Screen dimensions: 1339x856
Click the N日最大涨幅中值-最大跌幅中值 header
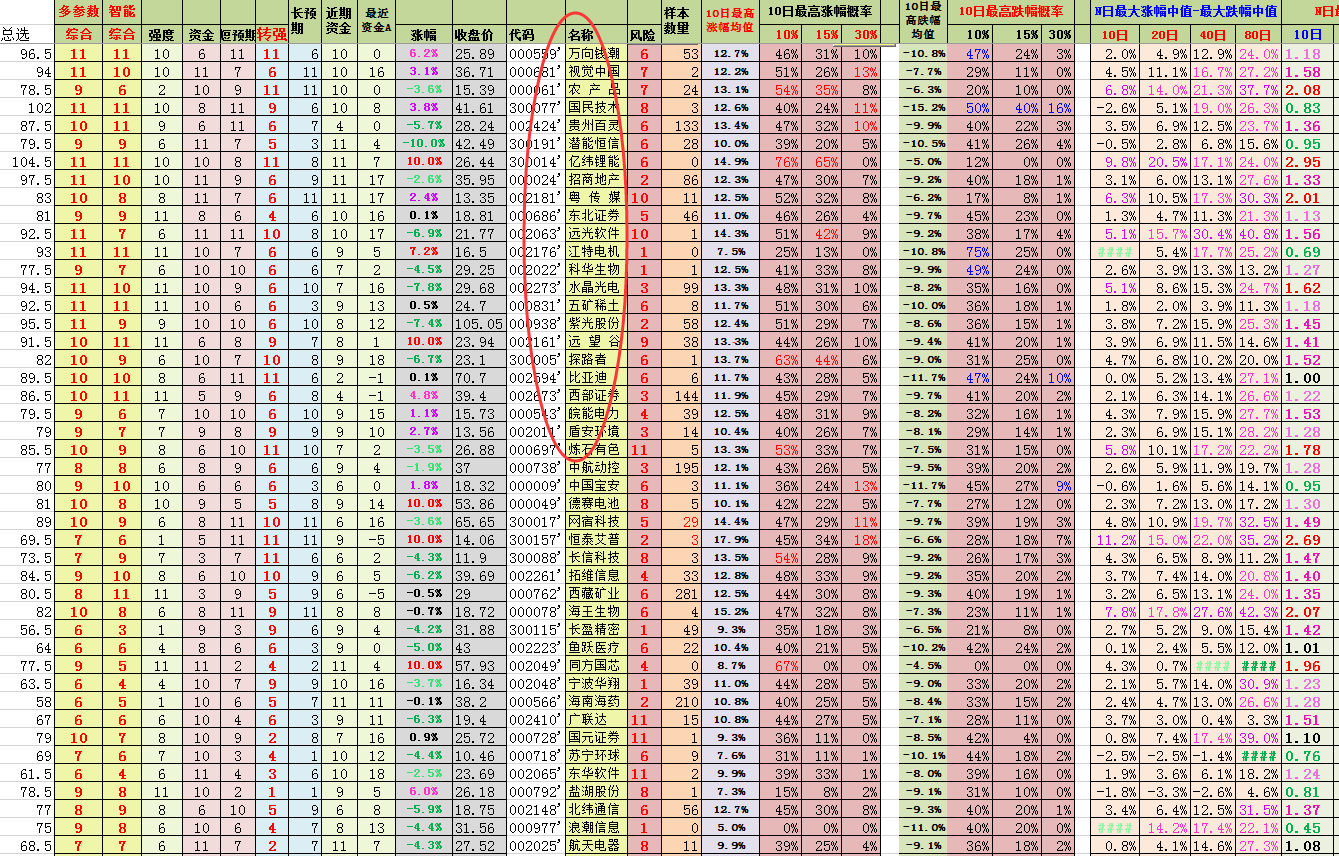tap(1185, 12)
